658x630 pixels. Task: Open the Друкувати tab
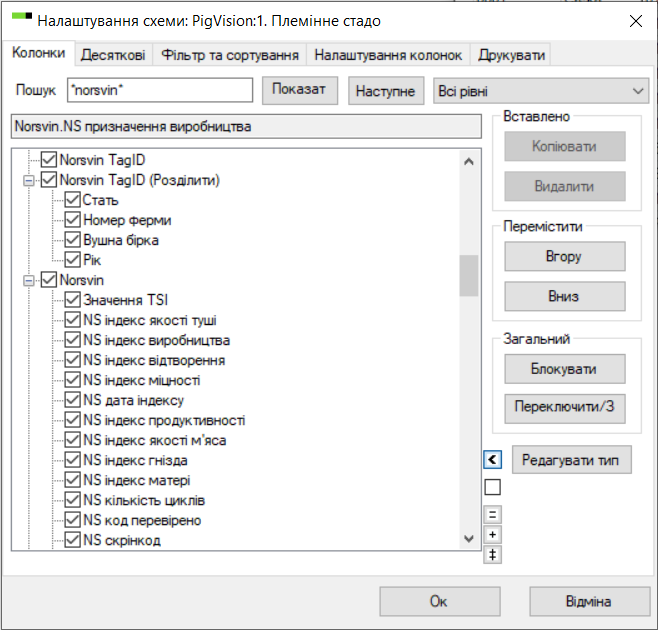point(511,55)
